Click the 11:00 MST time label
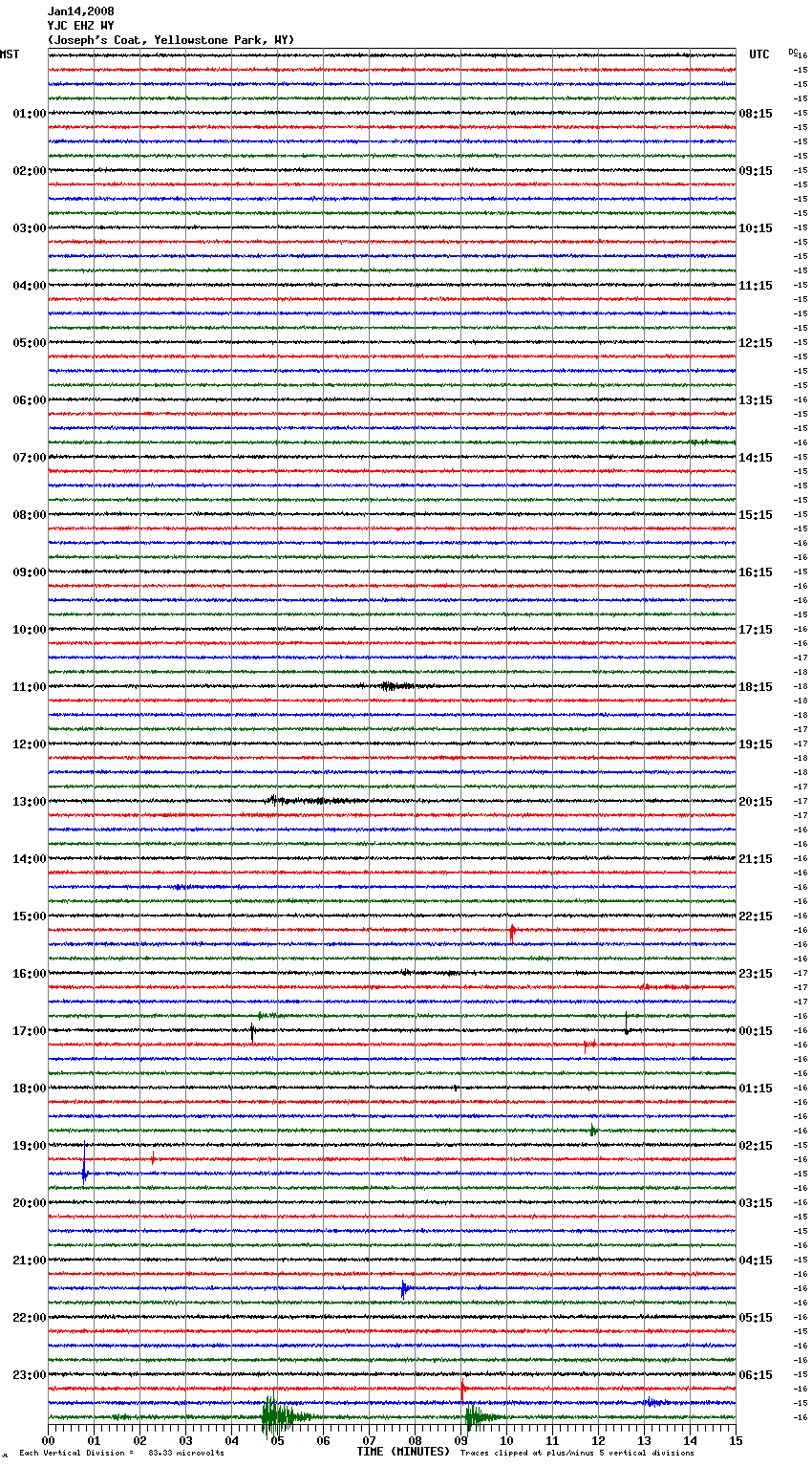The height and width of the screenshot is (1466, 812). point(30,687)
